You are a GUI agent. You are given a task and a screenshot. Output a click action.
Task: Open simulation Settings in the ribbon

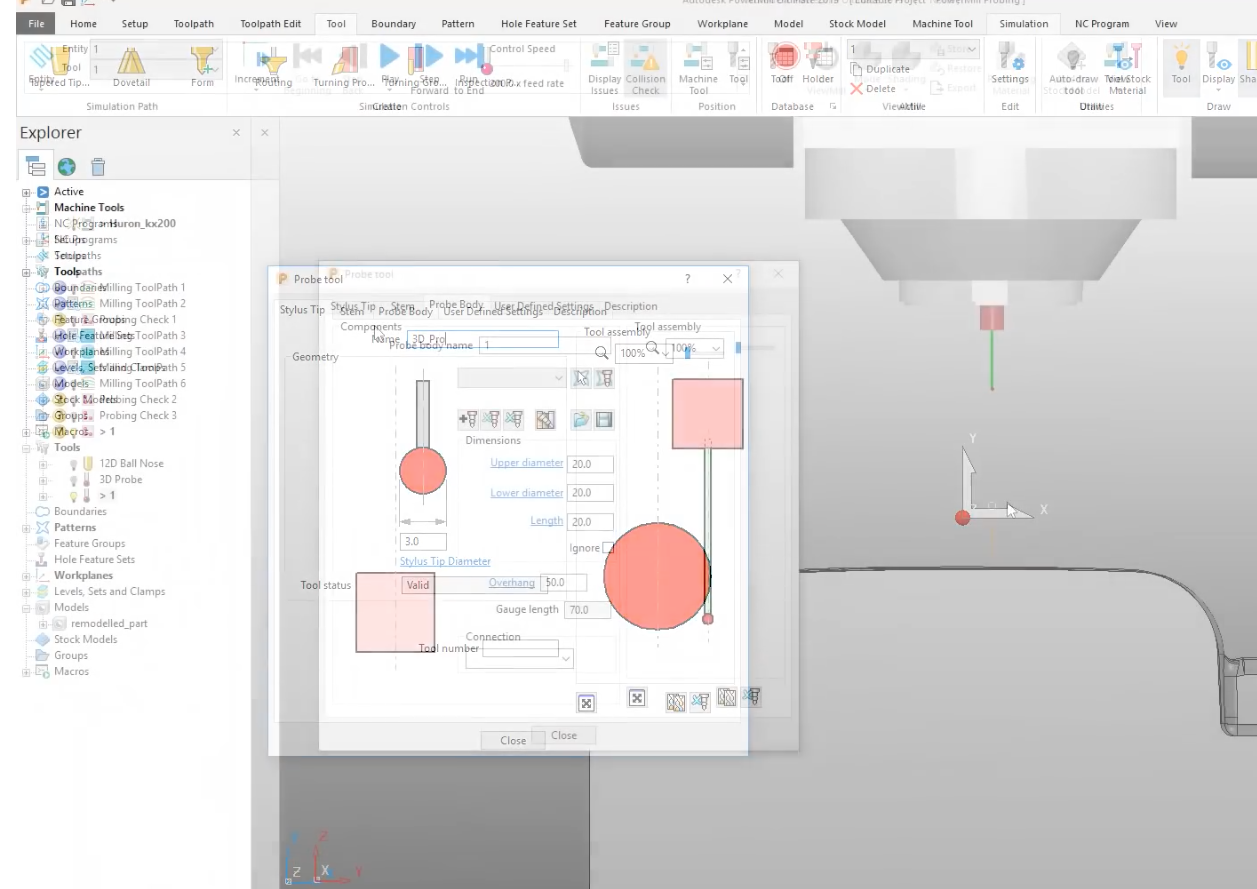click(1009, 60)
